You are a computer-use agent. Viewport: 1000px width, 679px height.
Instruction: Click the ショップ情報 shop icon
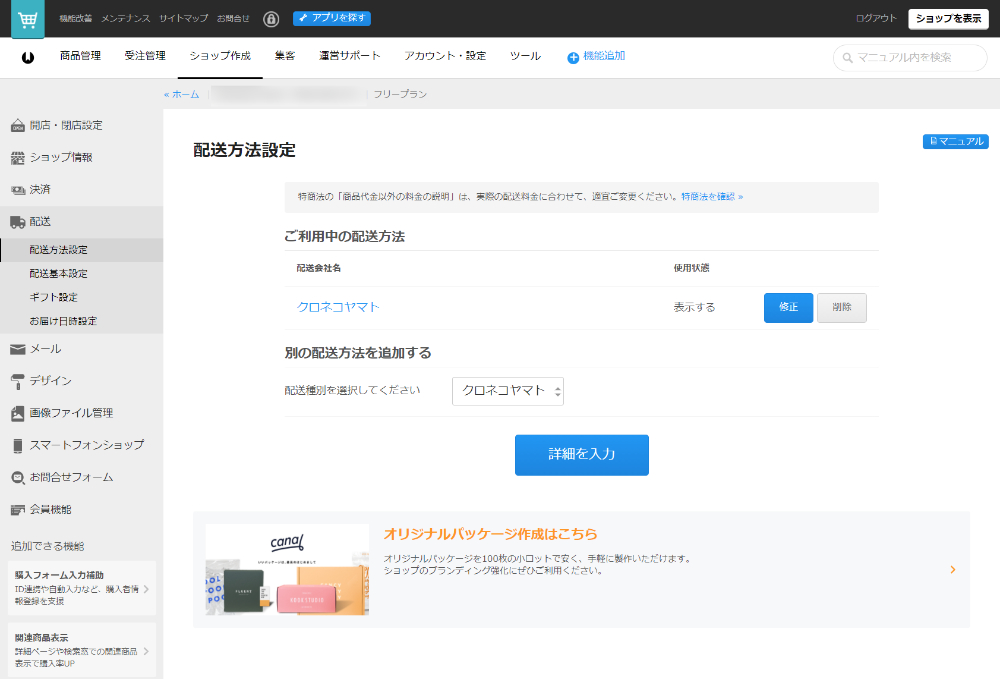(x=18, y=157)
